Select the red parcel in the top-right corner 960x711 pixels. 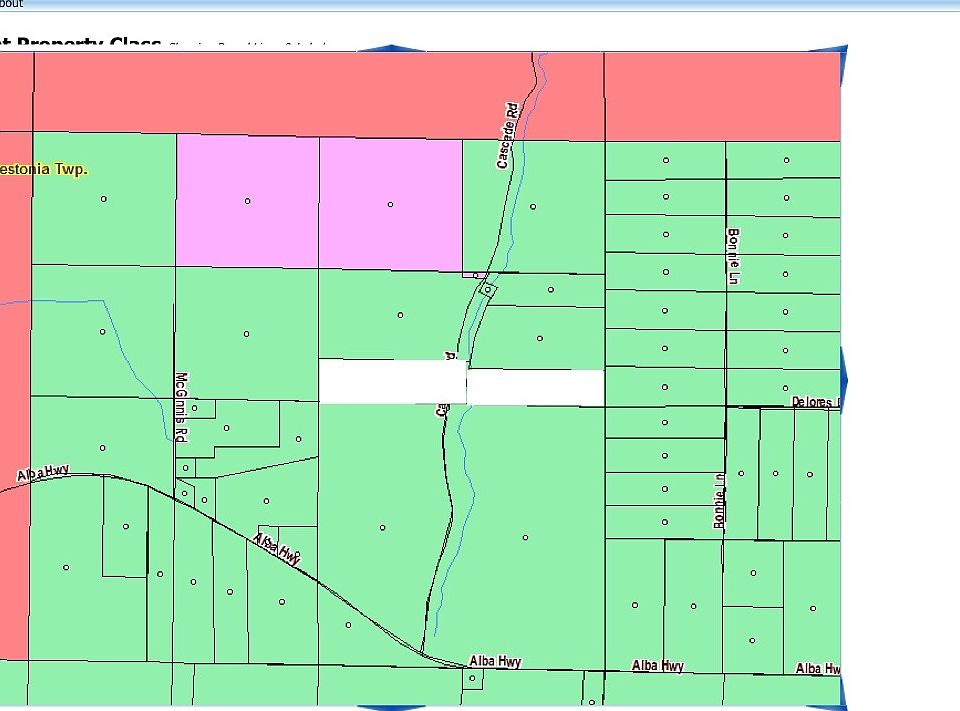722,96
